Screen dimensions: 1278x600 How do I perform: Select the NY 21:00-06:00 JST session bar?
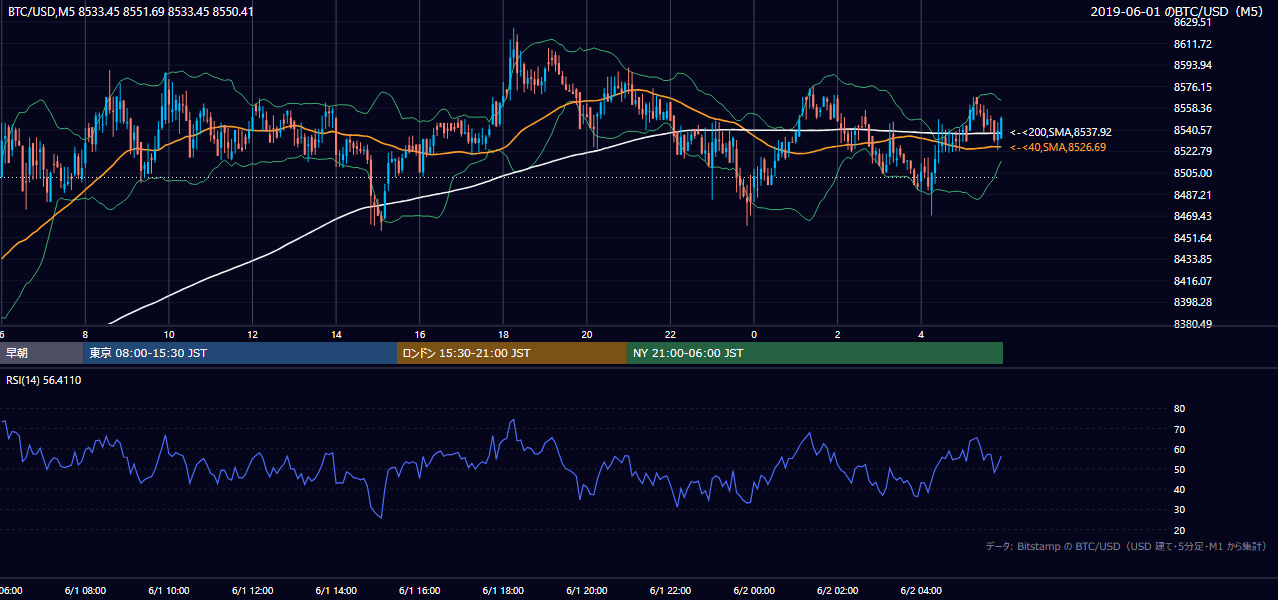click(815, 353)
